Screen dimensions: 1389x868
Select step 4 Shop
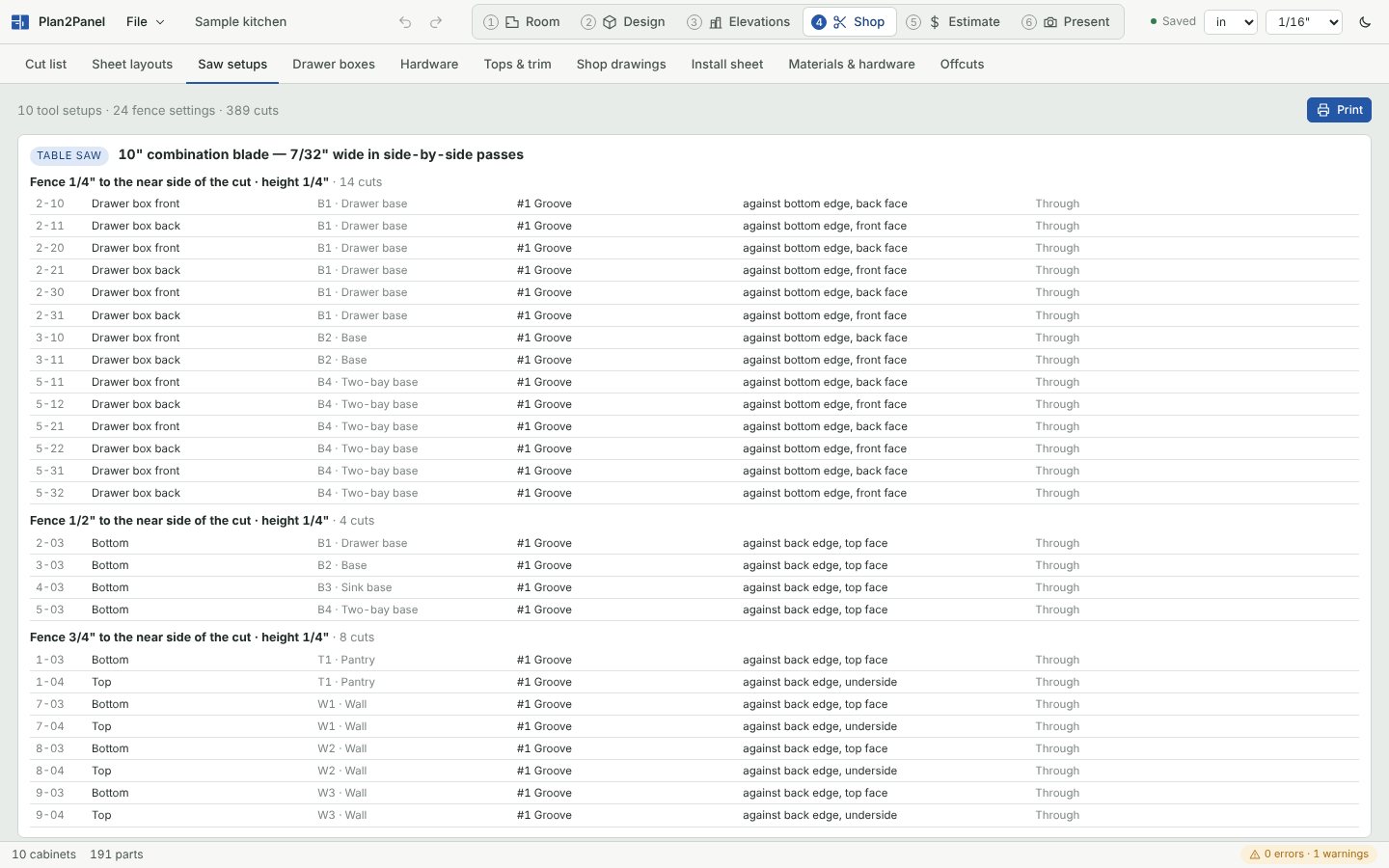[849, 21]
